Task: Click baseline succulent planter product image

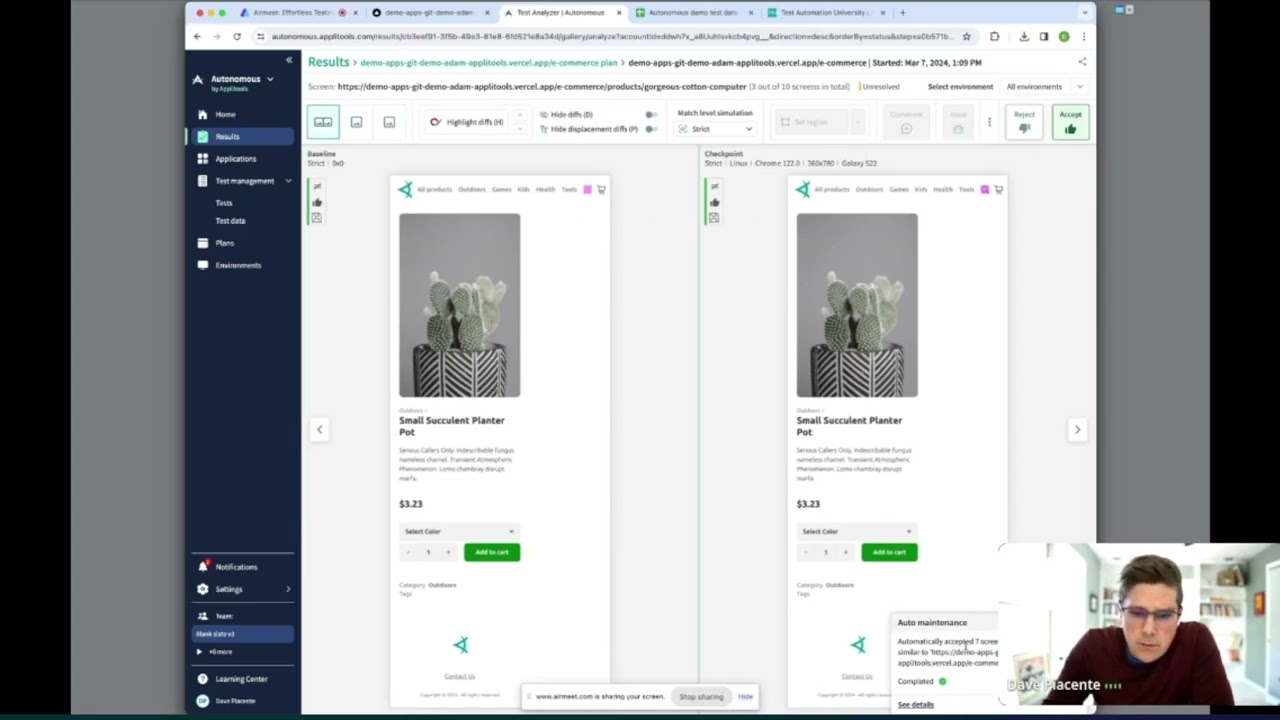Action: (460, 305)
